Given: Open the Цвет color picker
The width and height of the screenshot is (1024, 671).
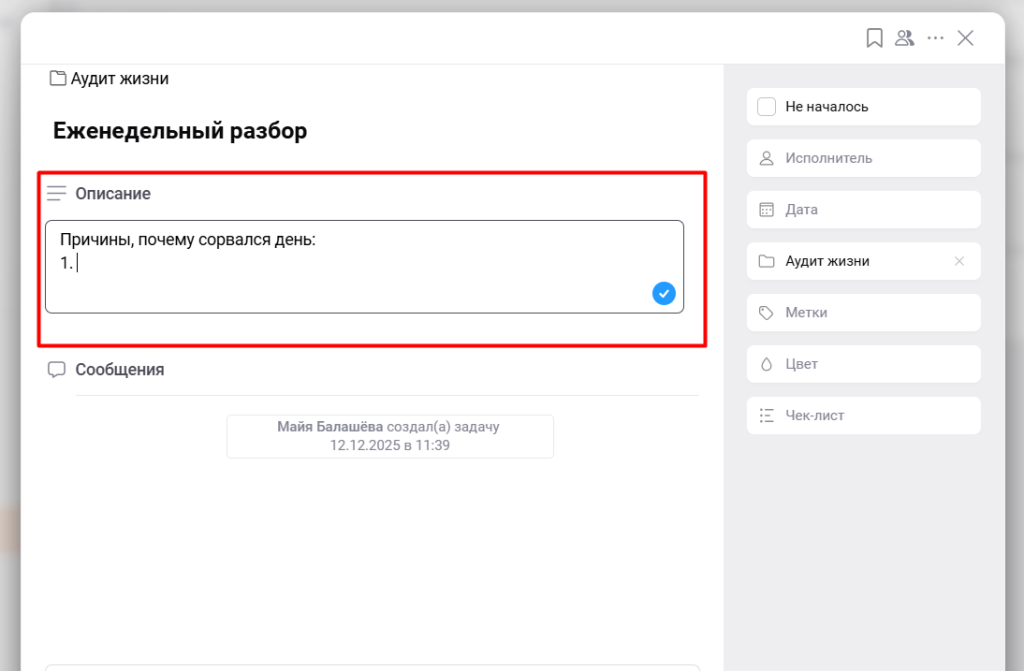Looking at the screenshot, I should pos(863,364).
